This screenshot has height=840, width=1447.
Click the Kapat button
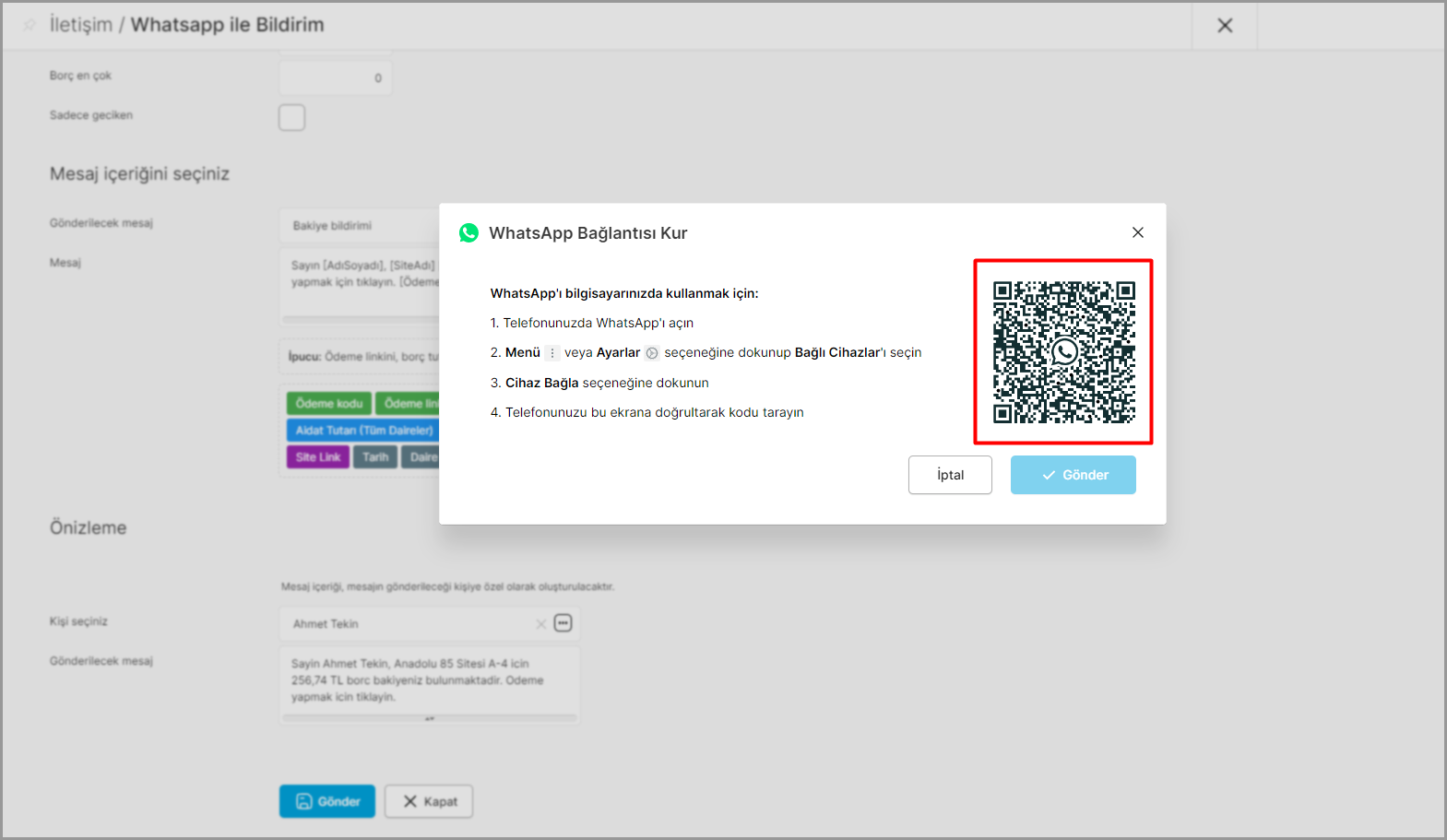click(x=429, y=801)
